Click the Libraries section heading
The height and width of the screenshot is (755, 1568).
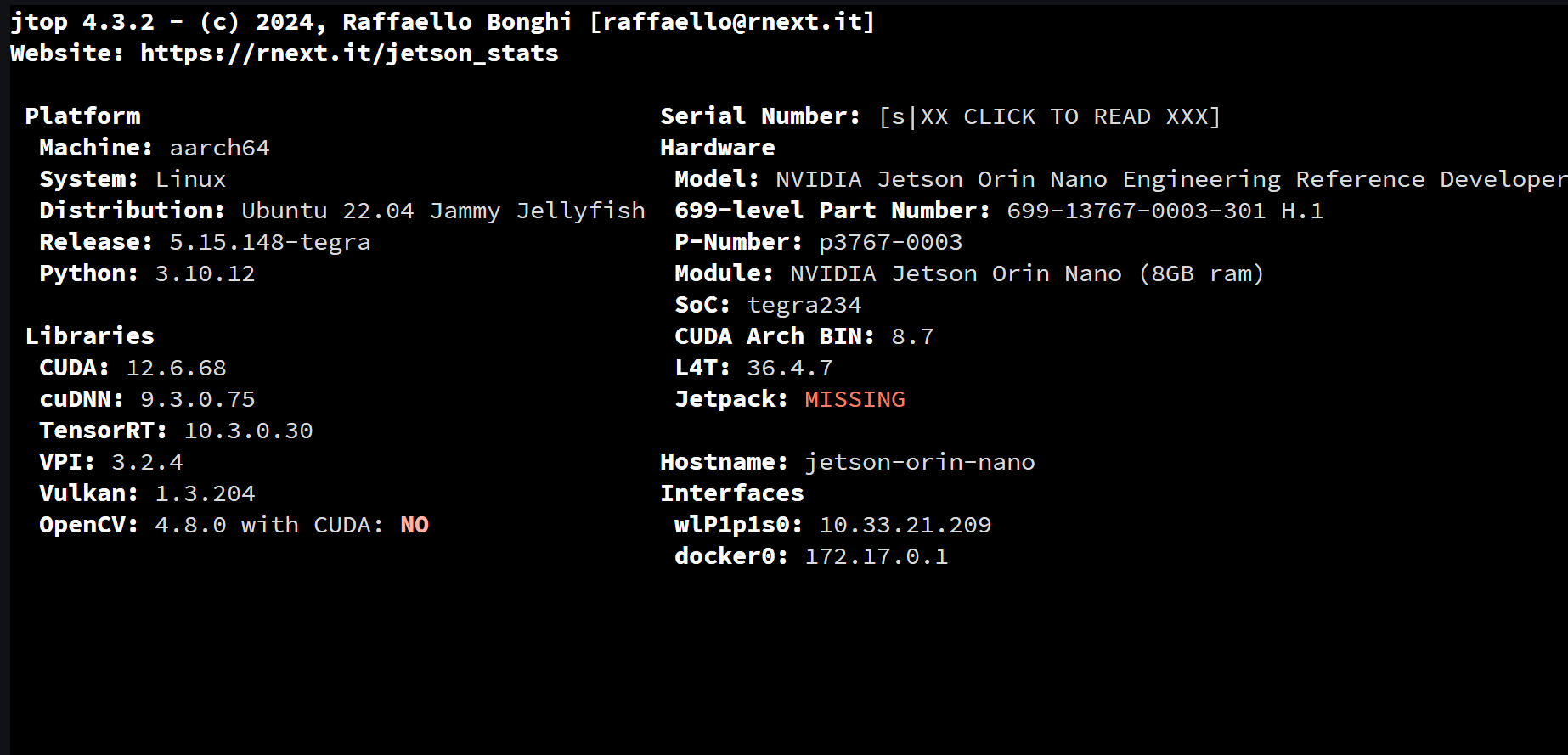click(90, 336)
